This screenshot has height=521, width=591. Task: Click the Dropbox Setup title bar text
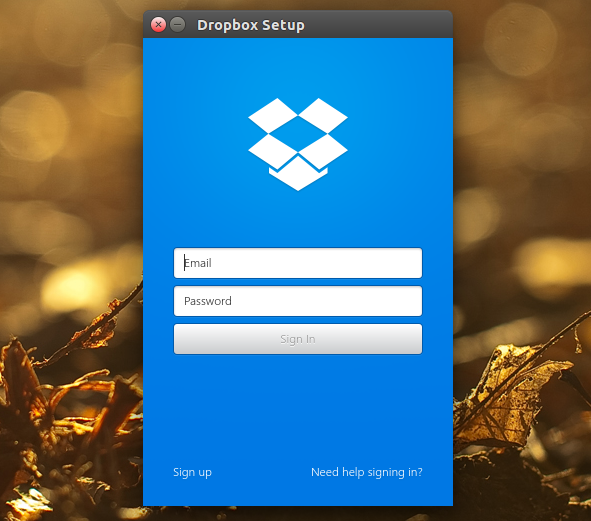tap(251, 25)
